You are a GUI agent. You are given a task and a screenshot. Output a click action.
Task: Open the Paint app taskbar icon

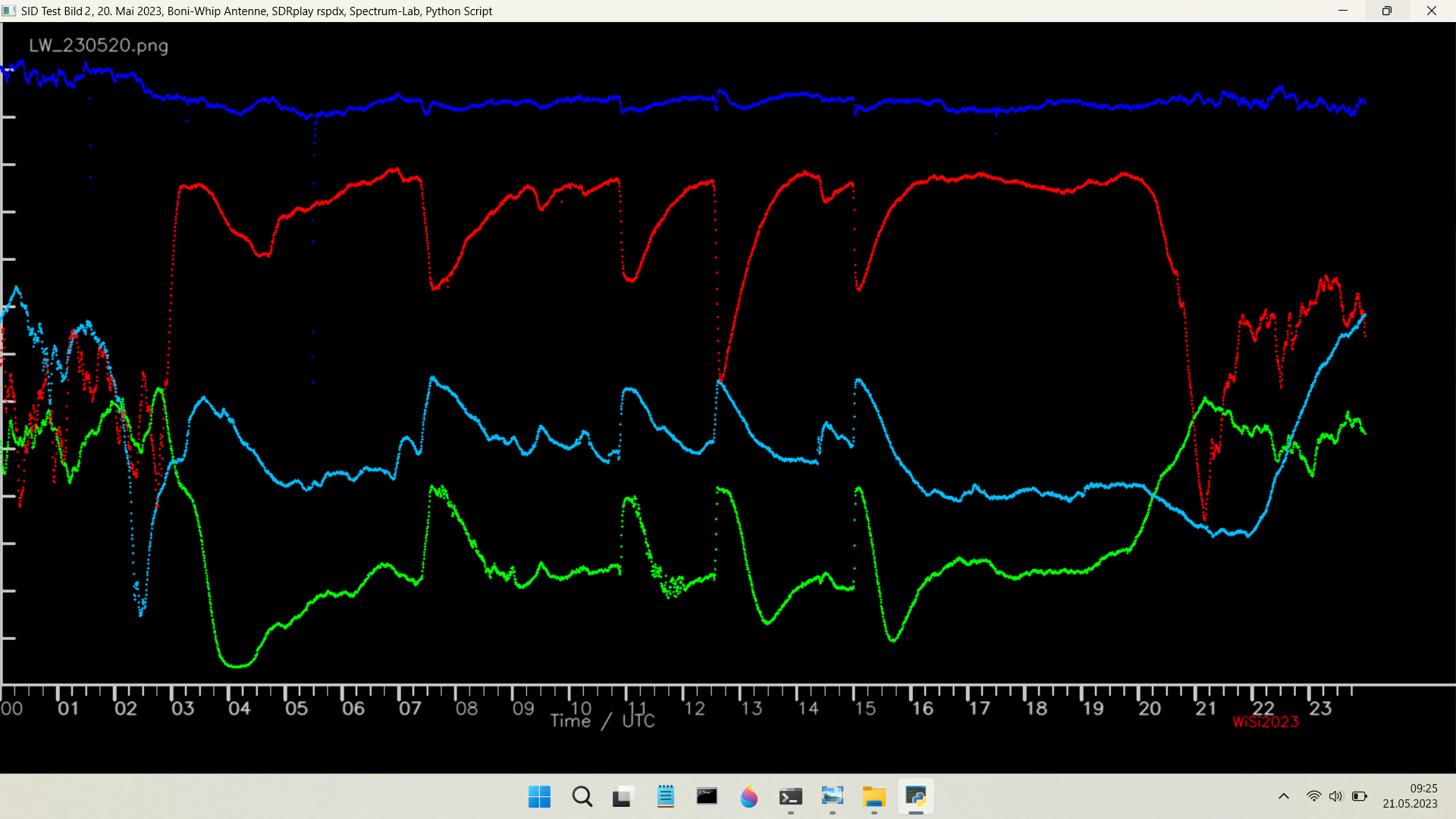(749, 796)
